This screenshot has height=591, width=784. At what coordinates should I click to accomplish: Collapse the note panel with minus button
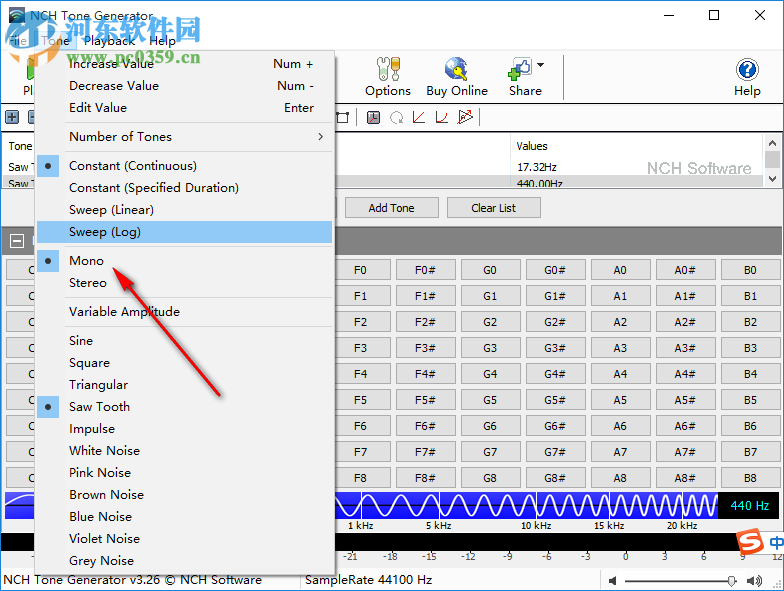point(17,240)
